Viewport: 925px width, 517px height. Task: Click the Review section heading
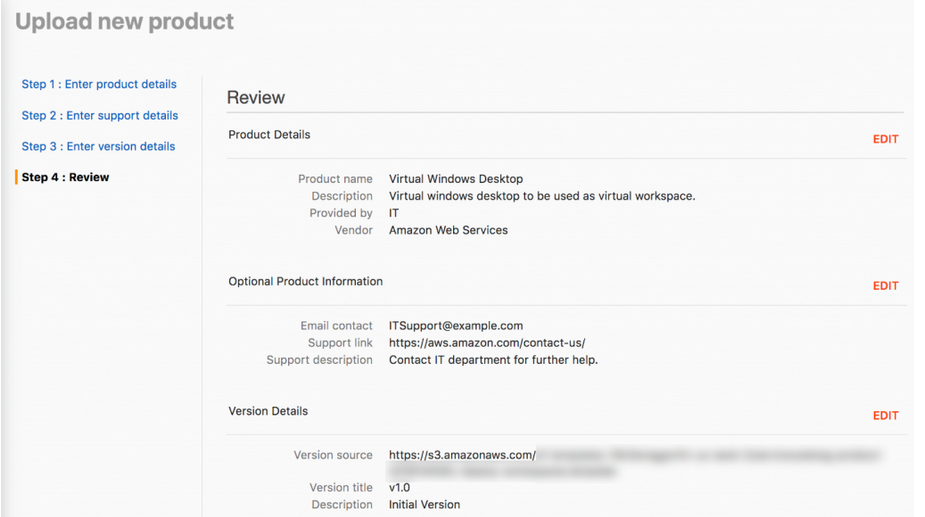pyautogui.click(x=255, y=97)
